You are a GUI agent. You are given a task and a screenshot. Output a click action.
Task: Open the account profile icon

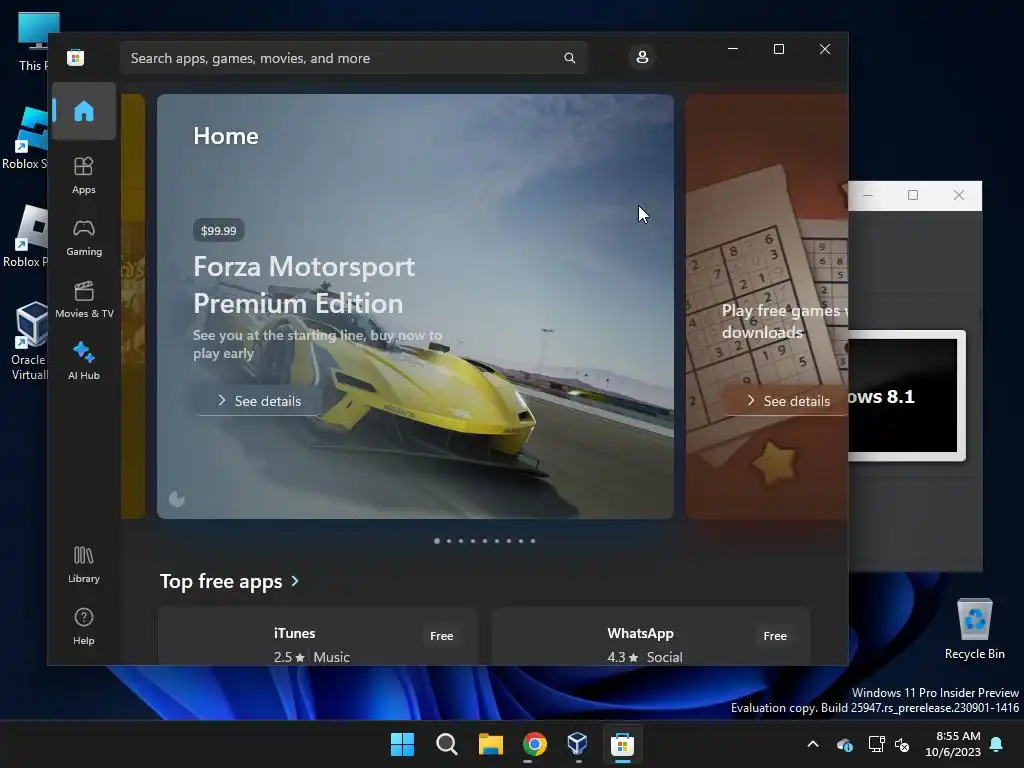click(642, 57)
